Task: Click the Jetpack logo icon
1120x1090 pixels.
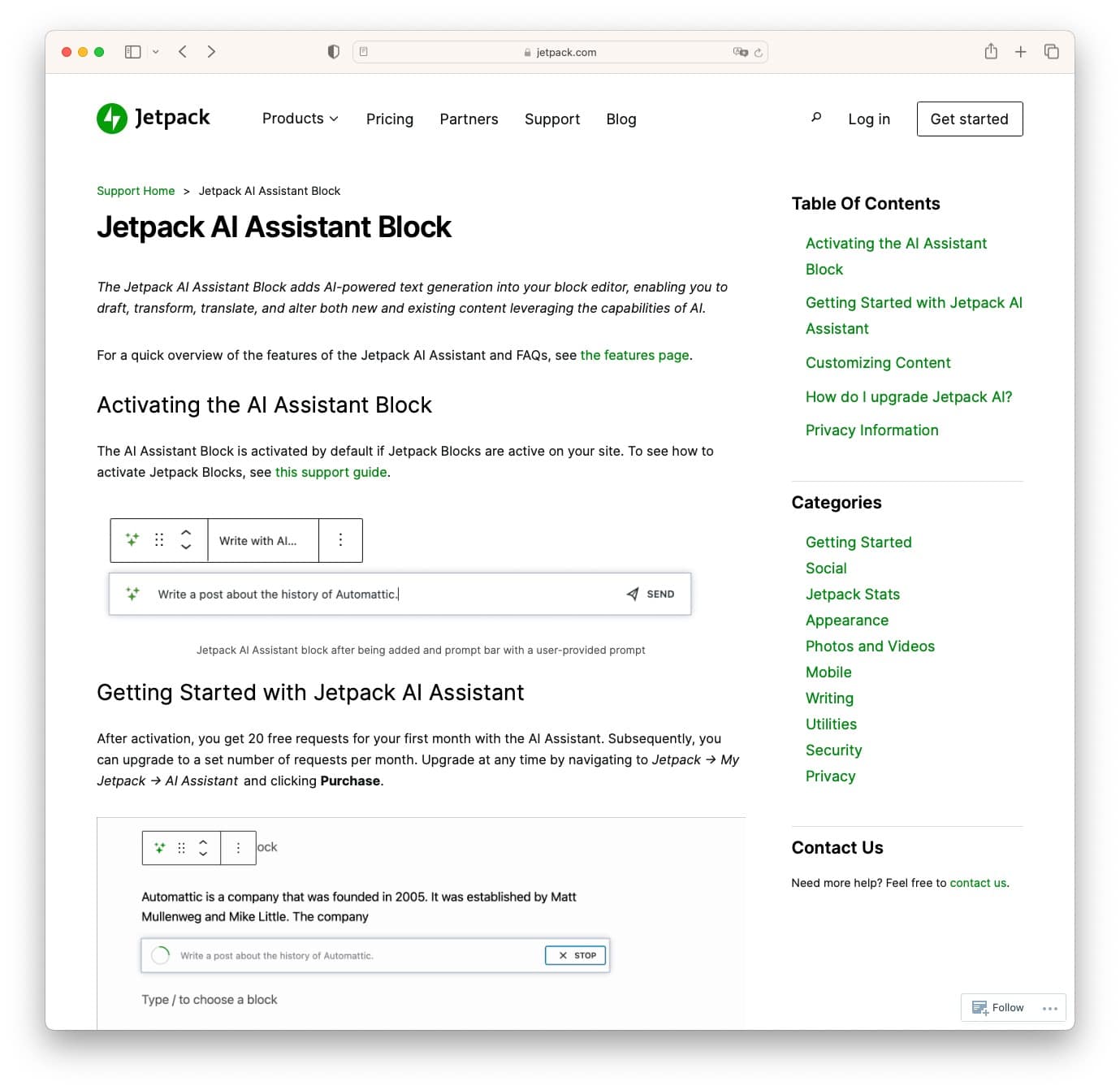Action: point(111,118)
